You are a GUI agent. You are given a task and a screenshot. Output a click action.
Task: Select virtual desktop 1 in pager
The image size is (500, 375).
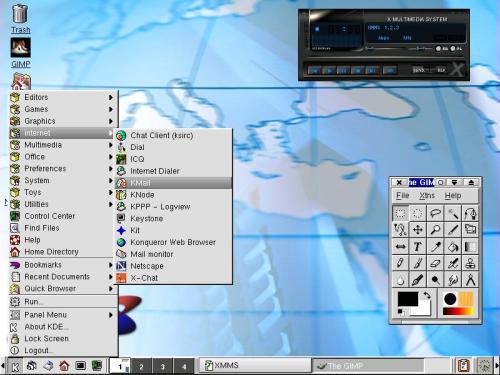[x=120, y=367]
